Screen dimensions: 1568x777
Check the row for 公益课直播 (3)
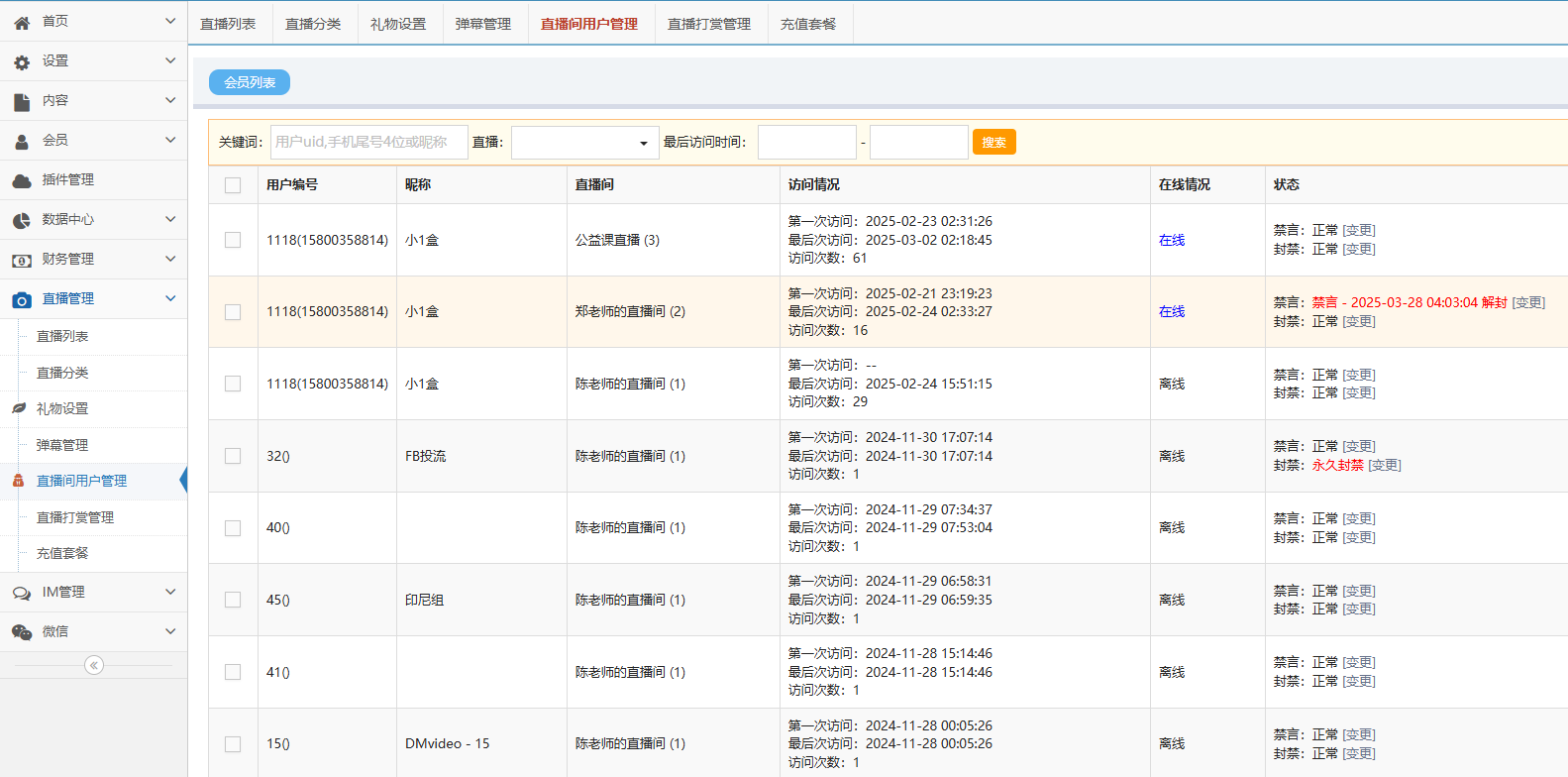(233, 240)
